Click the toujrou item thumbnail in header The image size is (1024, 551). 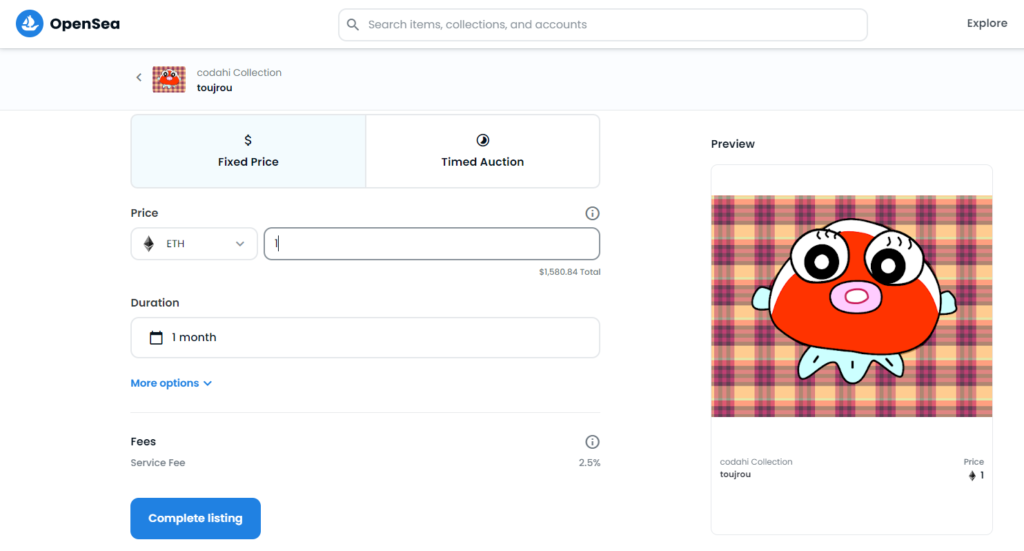169,80
